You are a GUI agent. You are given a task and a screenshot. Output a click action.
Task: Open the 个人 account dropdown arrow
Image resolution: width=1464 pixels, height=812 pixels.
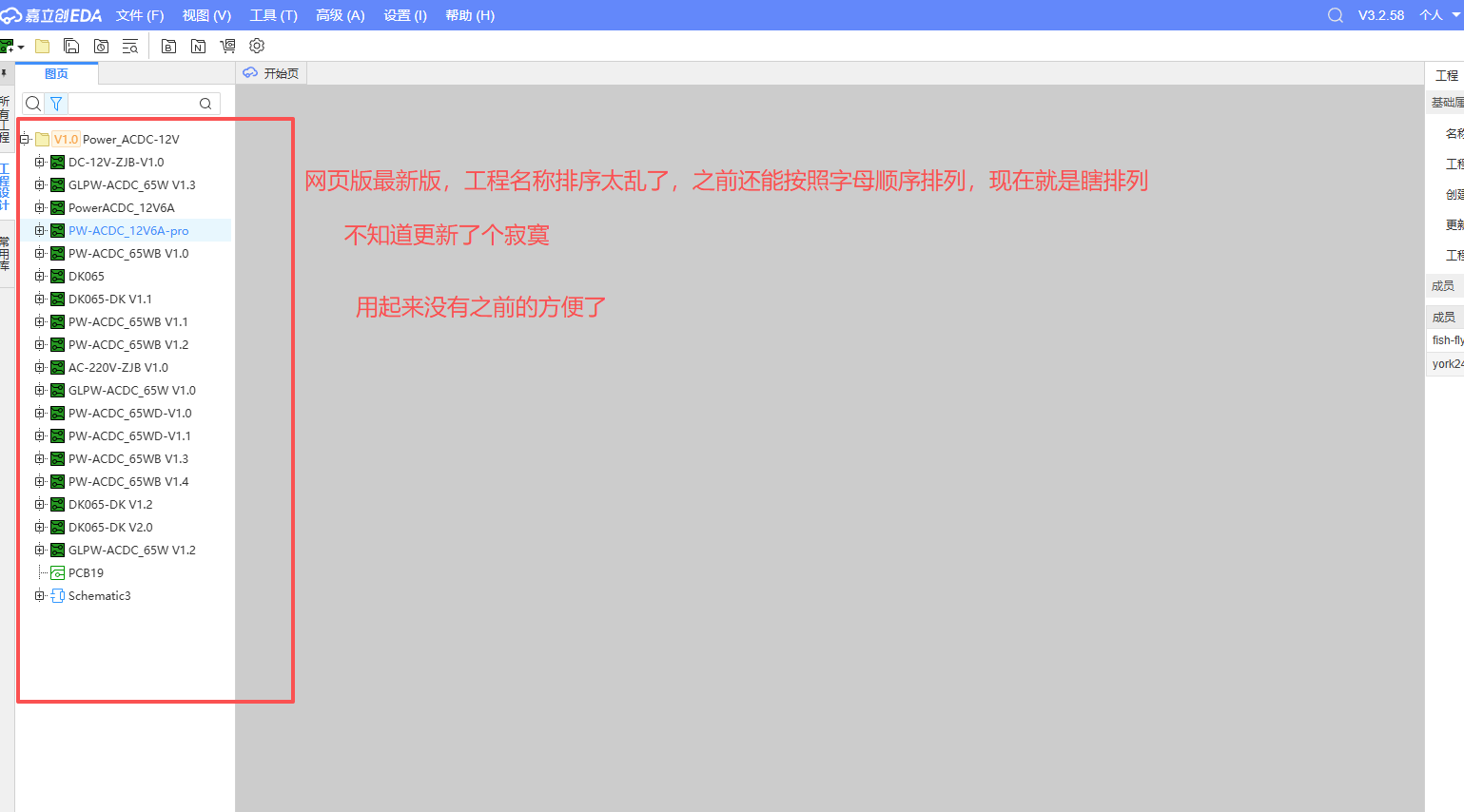point(1455,15)
